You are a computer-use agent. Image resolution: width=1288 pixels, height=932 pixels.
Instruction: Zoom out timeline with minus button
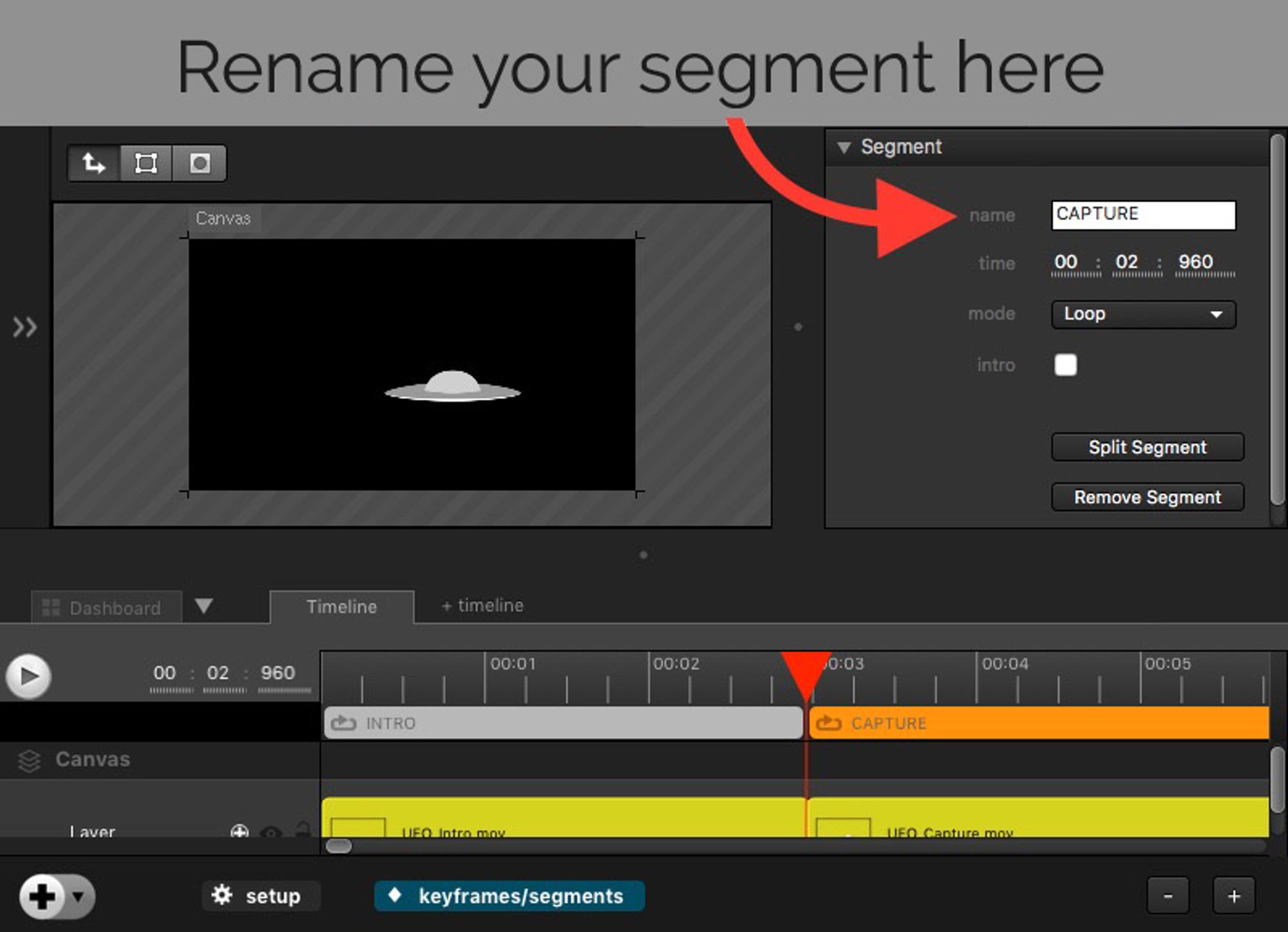pyautogui.click(x=1168, y=896)
